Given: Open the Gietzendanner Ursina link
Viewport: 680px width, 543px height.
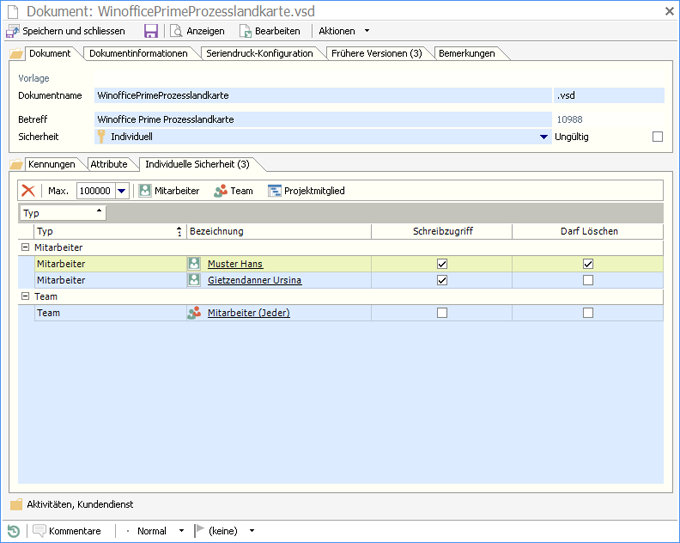Looking at the screenshot, I should (x=255, y=280).
